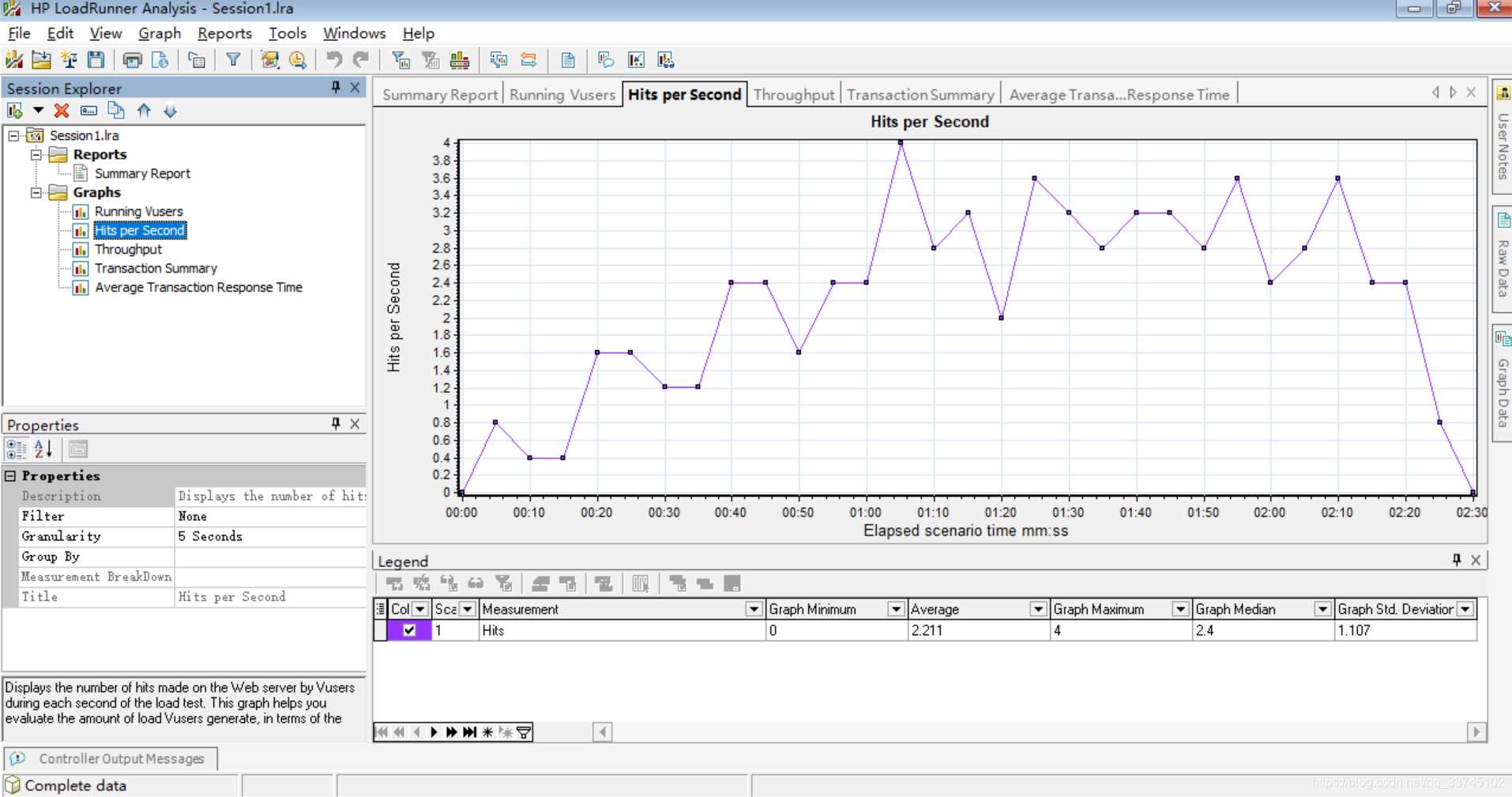Click the duplicate item icon in Session Explorer
Image resolution: width=1512 pixels, height=797 pixels.
(116, 111)
